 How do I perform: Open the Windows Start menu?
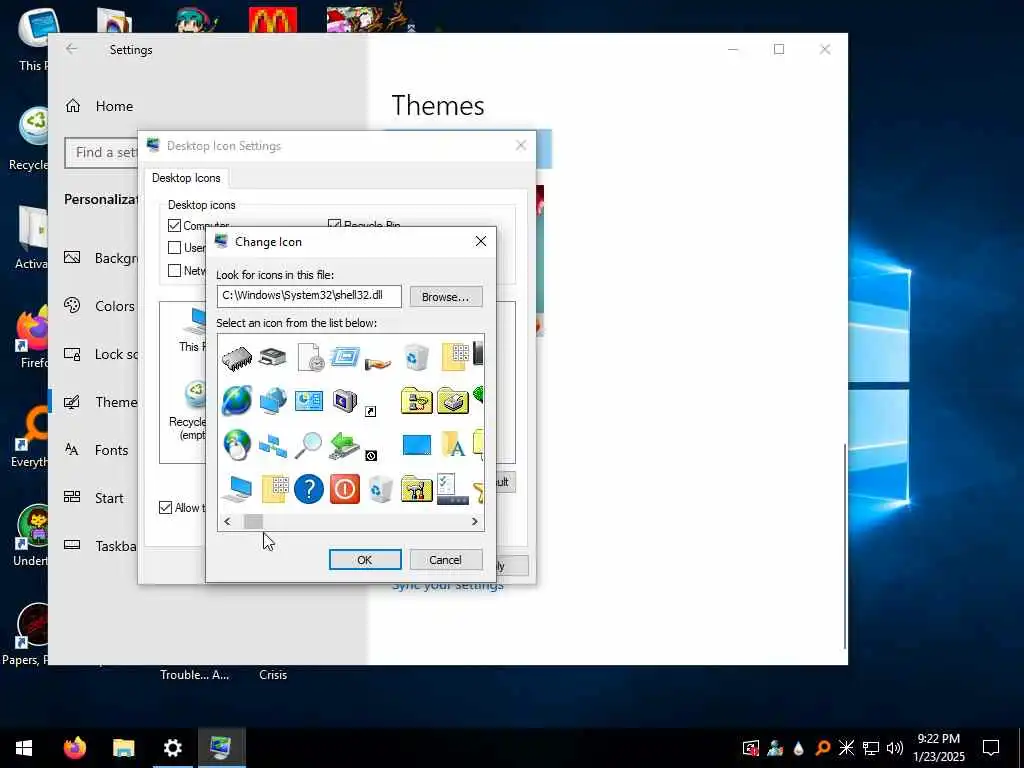(24, 748)
